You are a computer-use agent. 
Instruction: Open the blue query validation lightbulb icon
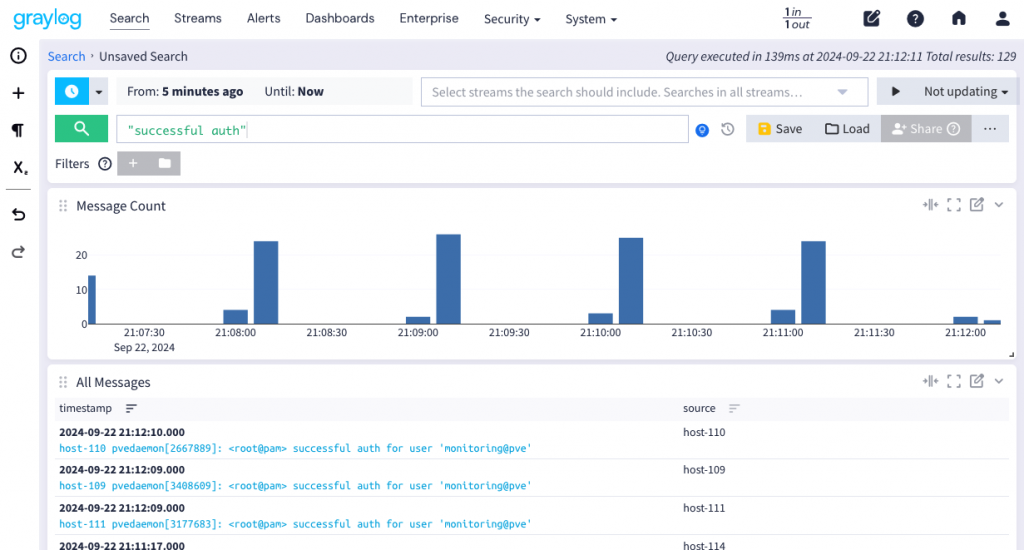pyautogui.click(x=702, y=130)
